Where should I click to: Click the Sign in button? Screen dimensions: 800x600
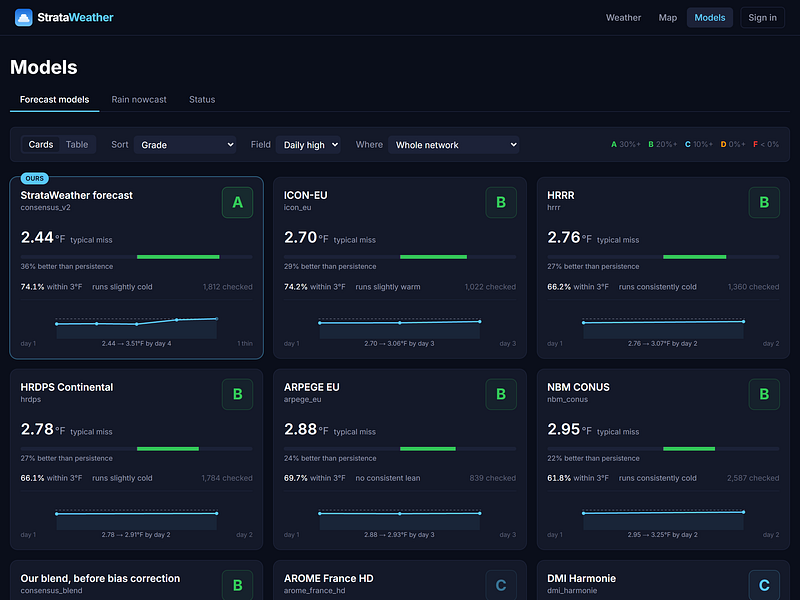pyautogui.click(x=762, y=17)
